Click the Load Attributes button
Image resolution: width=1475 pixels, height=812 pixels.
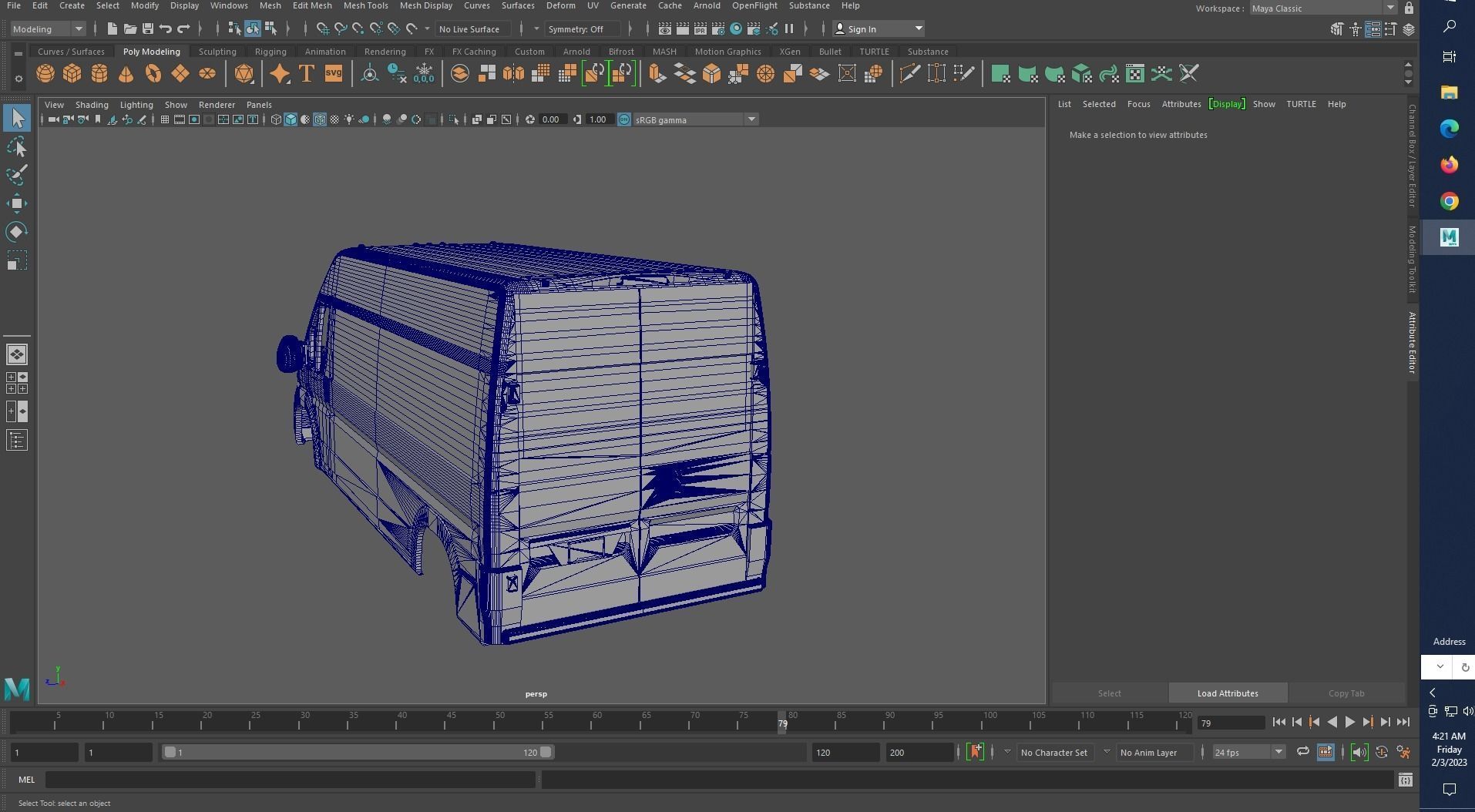tap(1226, 693)
